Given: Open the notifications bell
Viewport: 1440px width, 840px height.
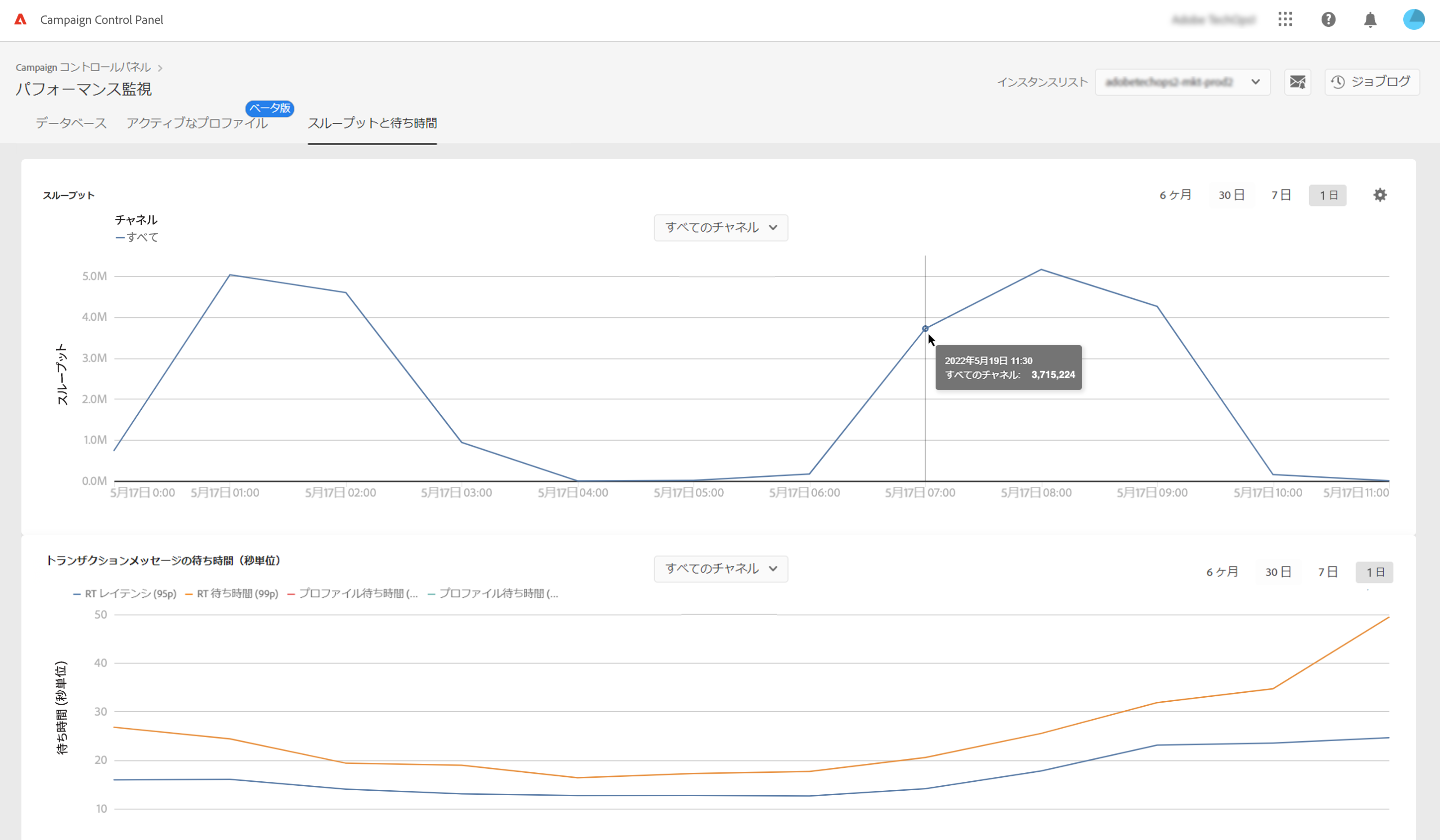Looking at the screenshot, I should [x=1370, y=20].
